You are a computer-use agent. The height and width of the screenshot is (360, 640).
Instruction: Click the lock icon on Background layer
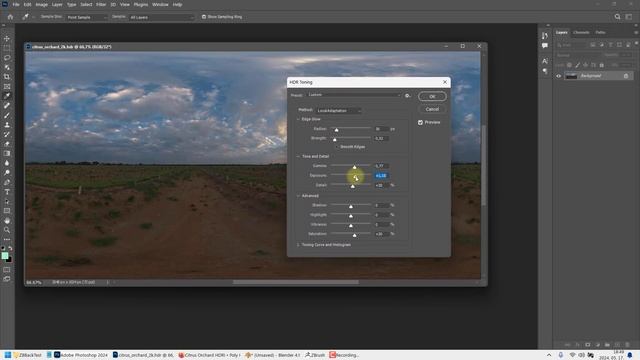626,76
